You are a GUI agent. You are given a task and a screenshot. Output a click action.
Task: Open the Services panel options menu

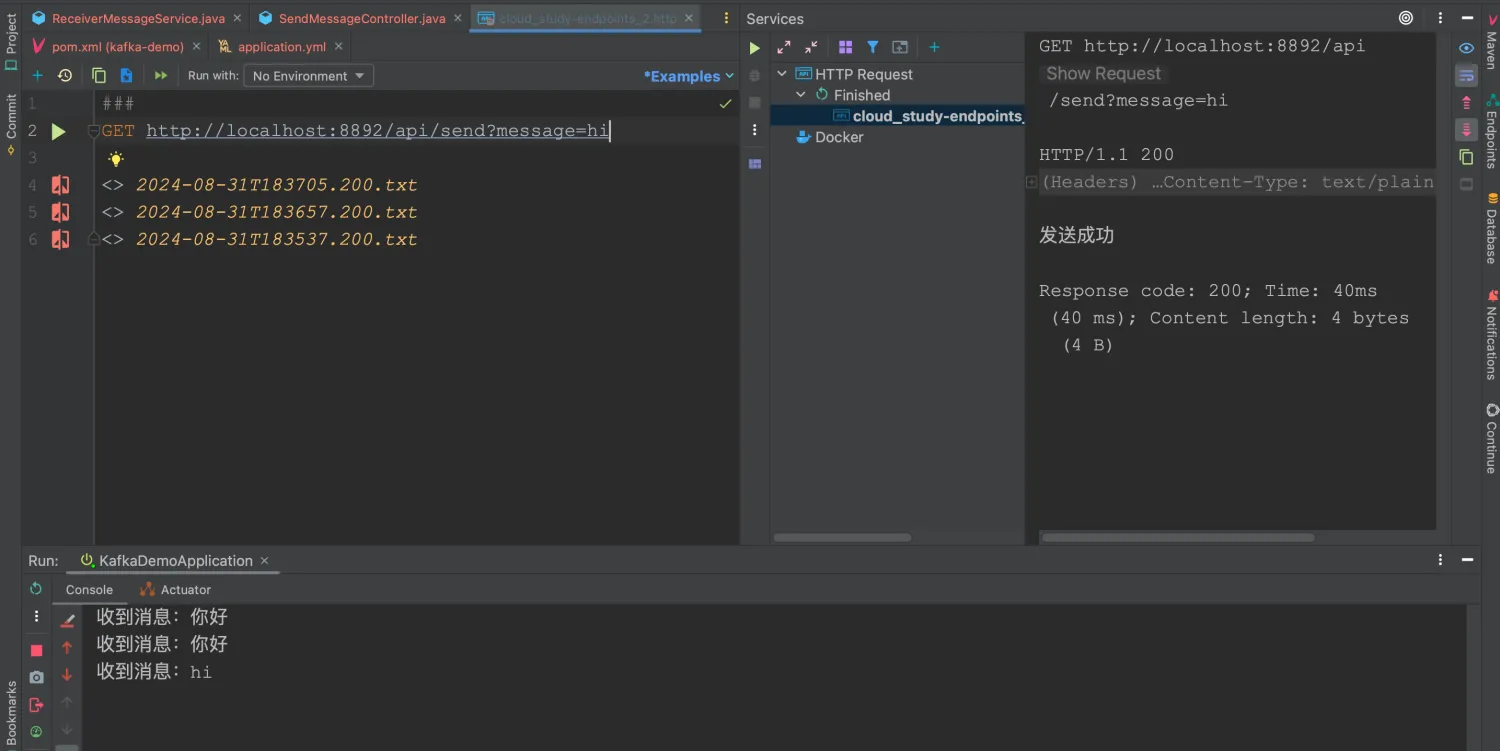point(1441,18)
